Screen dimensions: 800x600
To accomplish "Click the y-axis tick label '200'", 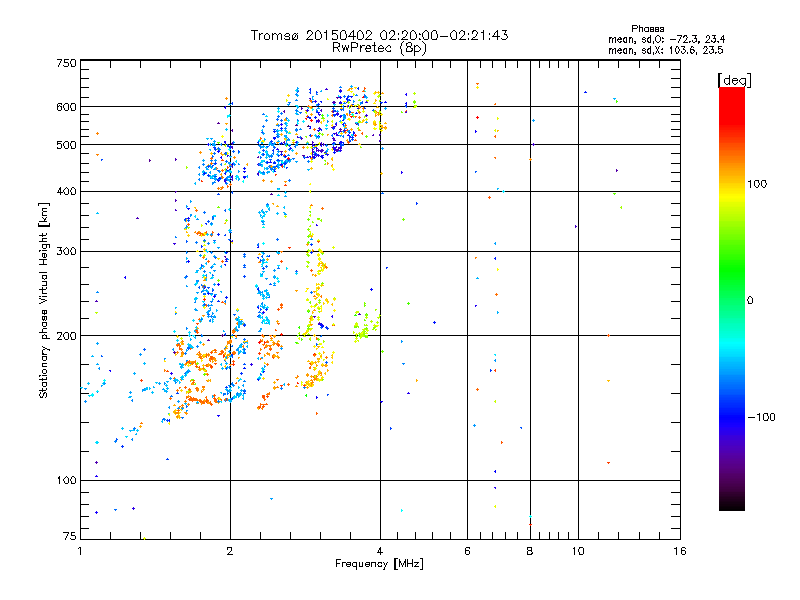I will coord(66,336).
